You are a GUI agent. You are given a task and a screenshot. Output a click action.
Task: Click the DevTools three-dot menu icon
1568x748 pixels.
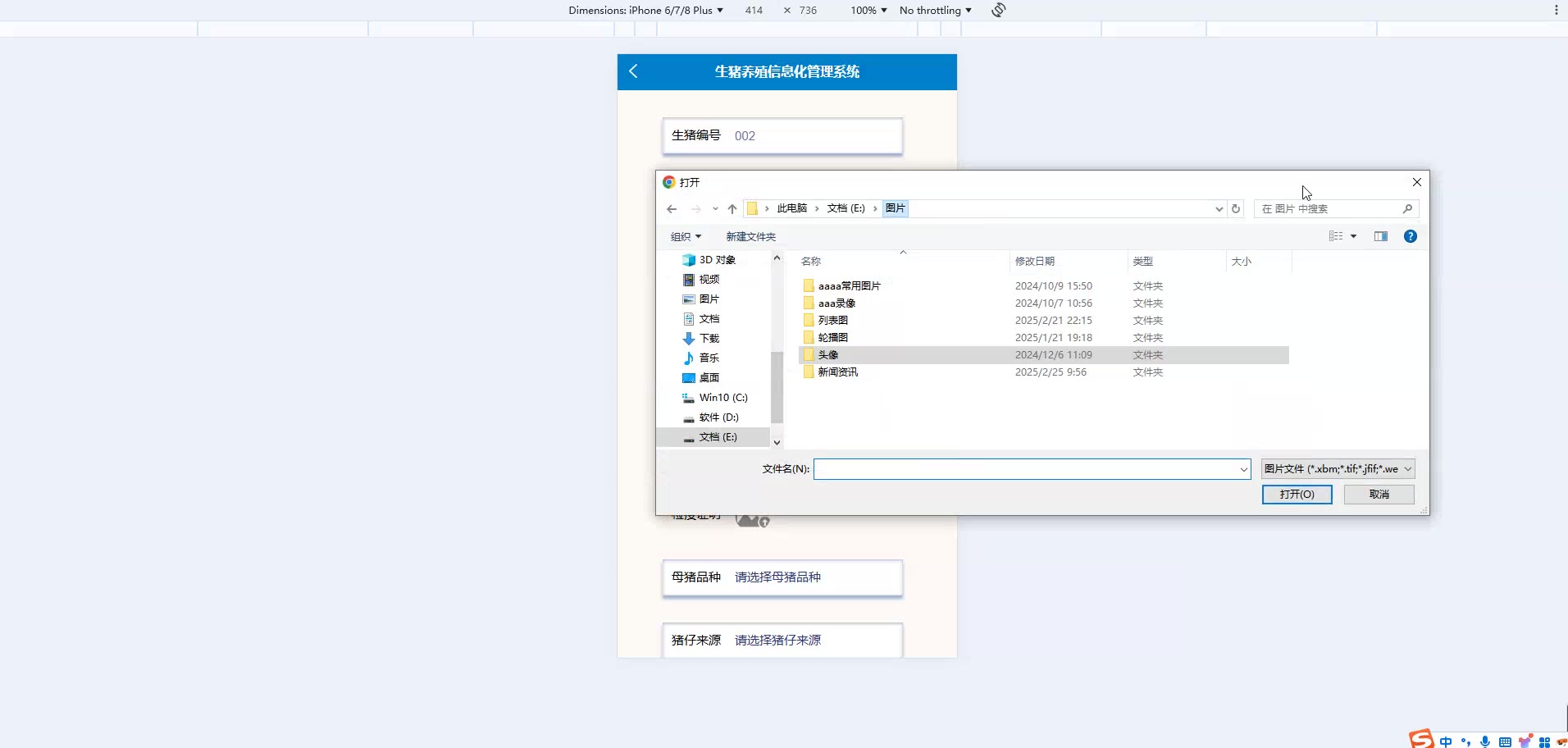(1556, 11)
